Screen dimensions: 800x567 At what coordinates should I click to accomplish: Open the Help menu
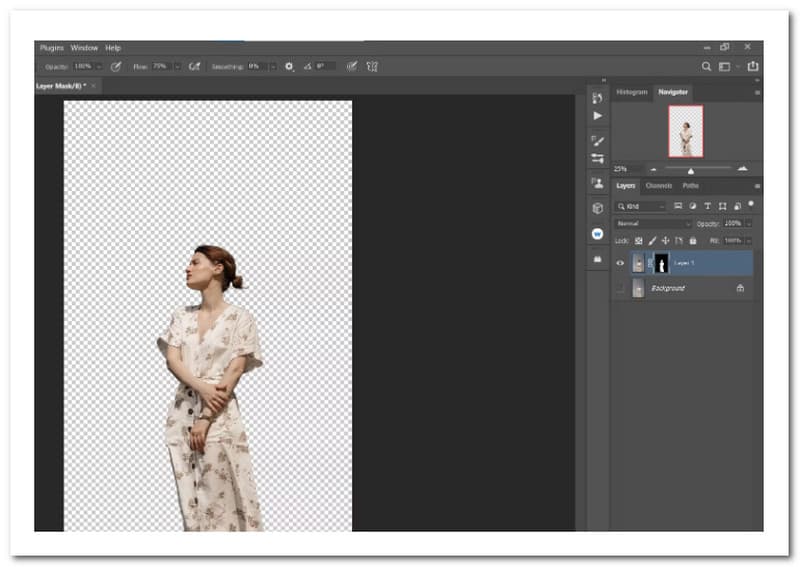click(x=113, y=48)
